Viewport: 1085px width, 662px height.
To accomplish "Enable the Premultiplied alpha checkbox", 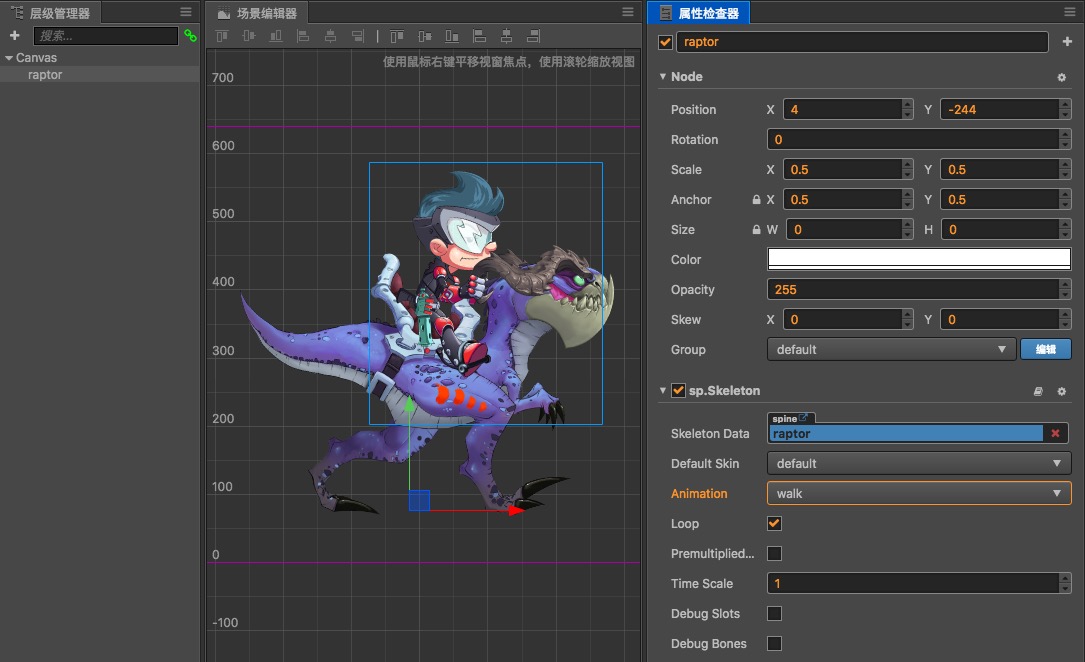I will coord(774,553).
